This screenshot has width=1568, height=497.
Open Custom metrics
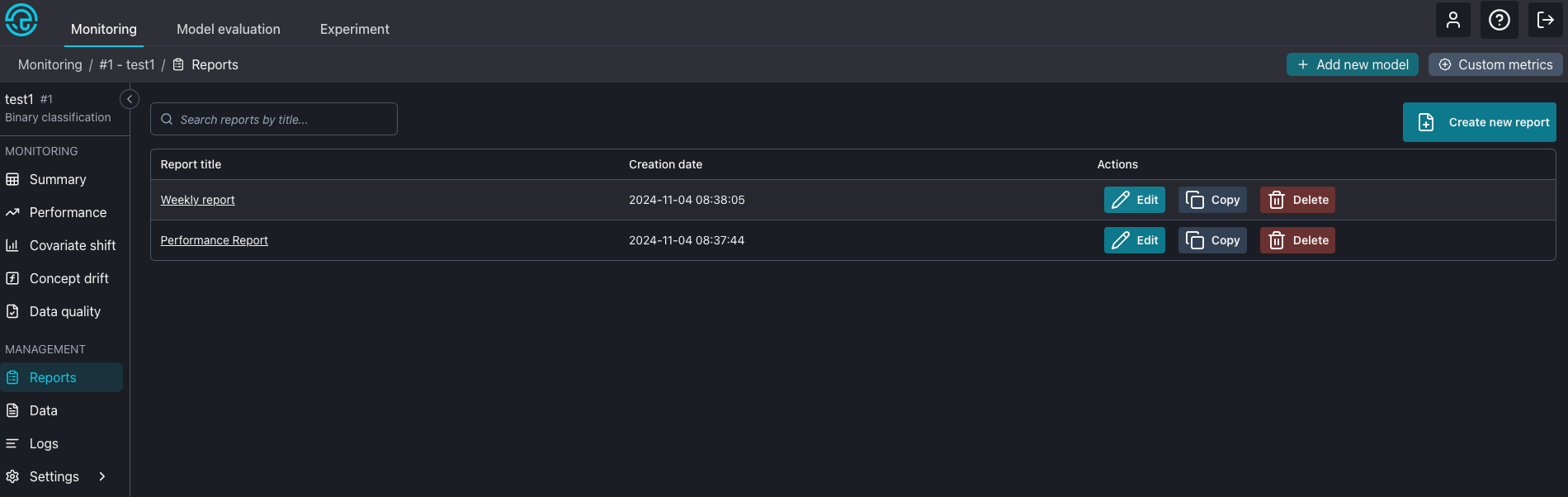1495,64
